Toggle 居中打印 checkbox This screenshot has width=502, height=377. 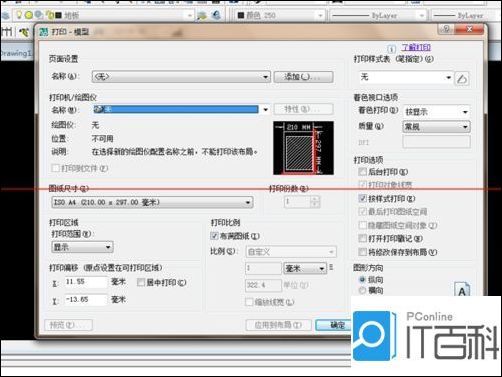141,283
